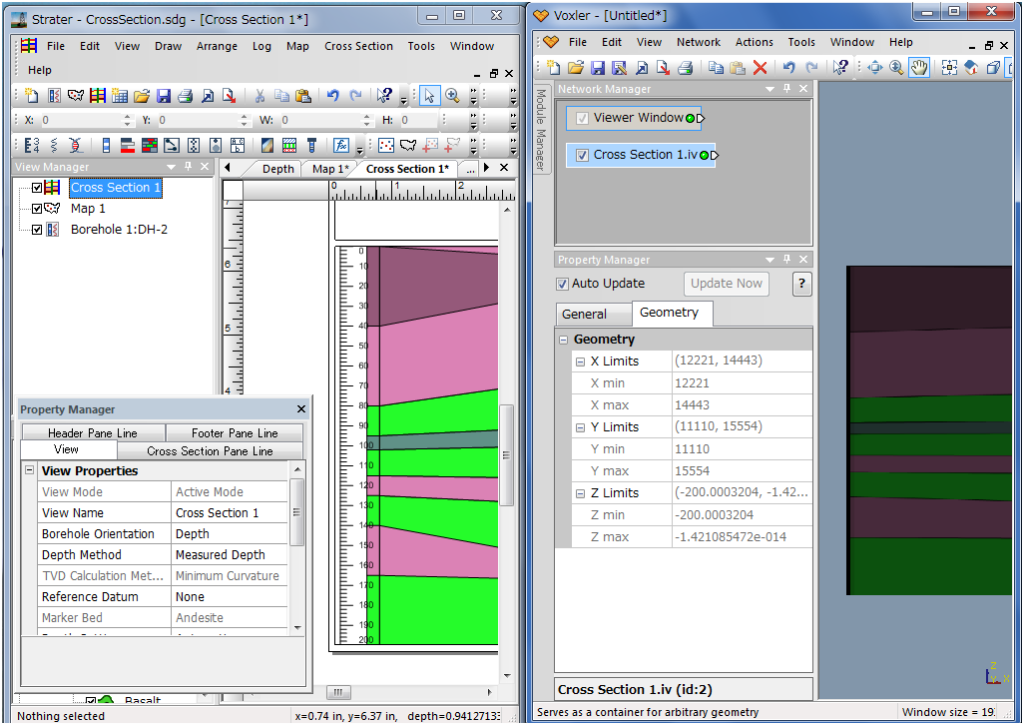Collapse the View Properties section

(30, 471)
